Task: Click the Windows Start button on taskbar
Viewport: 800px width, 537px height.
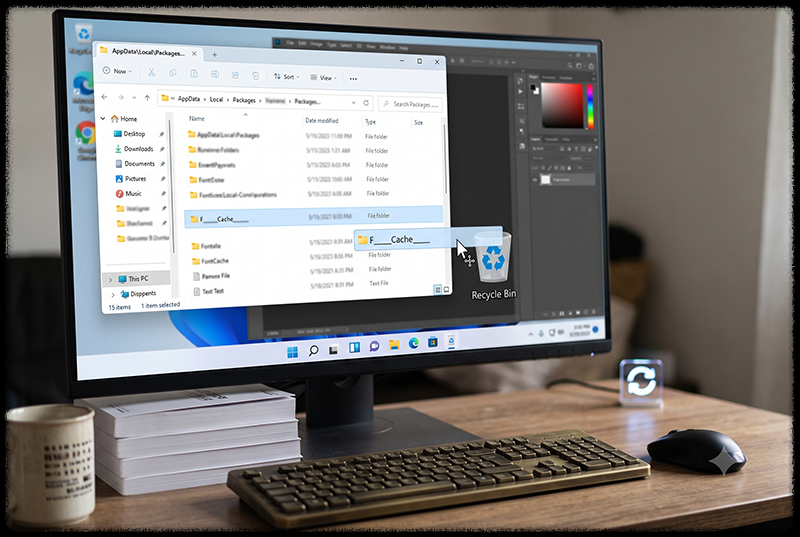Action: tap(292, 352)
